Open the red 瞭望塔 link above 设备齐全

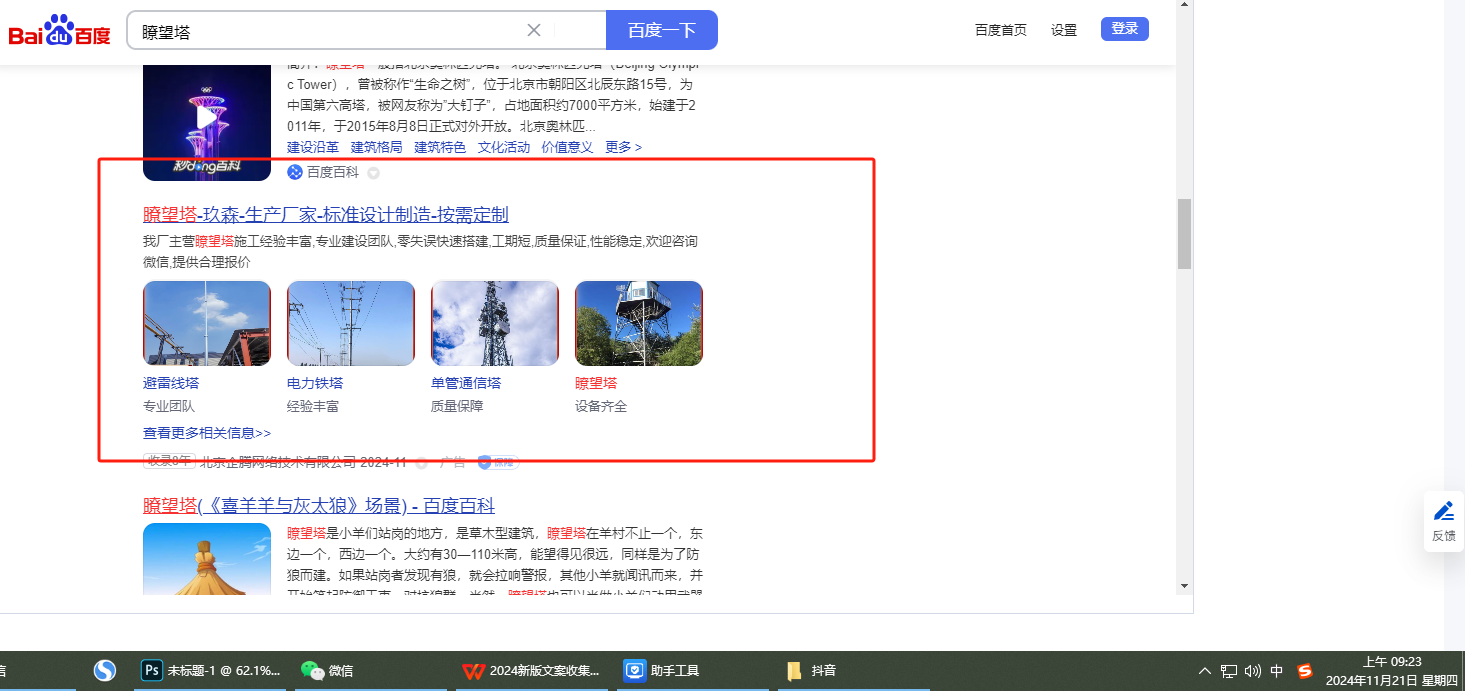(x=596, y=383)
